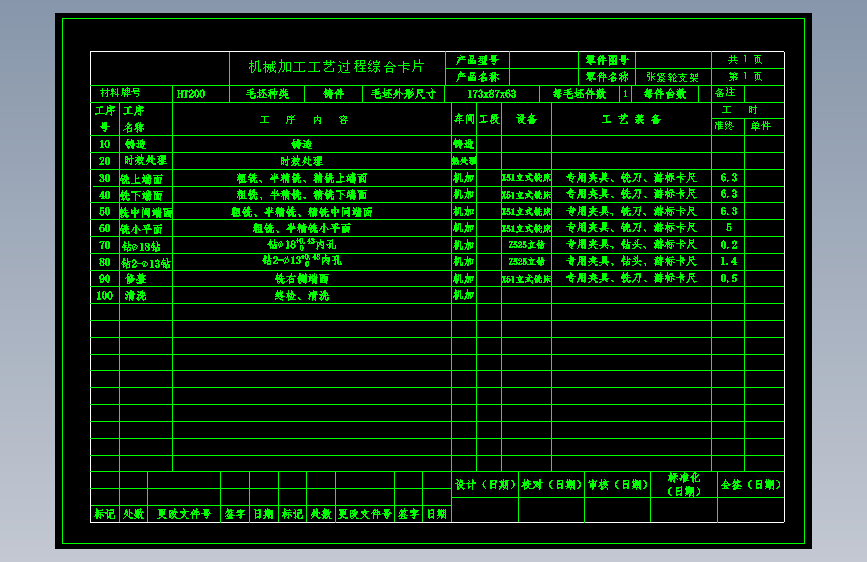Image resolution: width=867 pixels, height=562 pixels.
Task: Click content "铣右侧端面"
Action: coord(302,279)
